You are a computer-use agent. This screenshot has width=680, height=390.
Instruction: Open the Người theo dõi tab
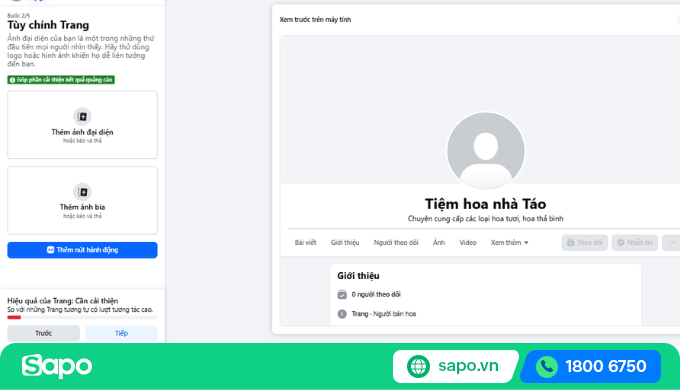[x=396, y=243]
